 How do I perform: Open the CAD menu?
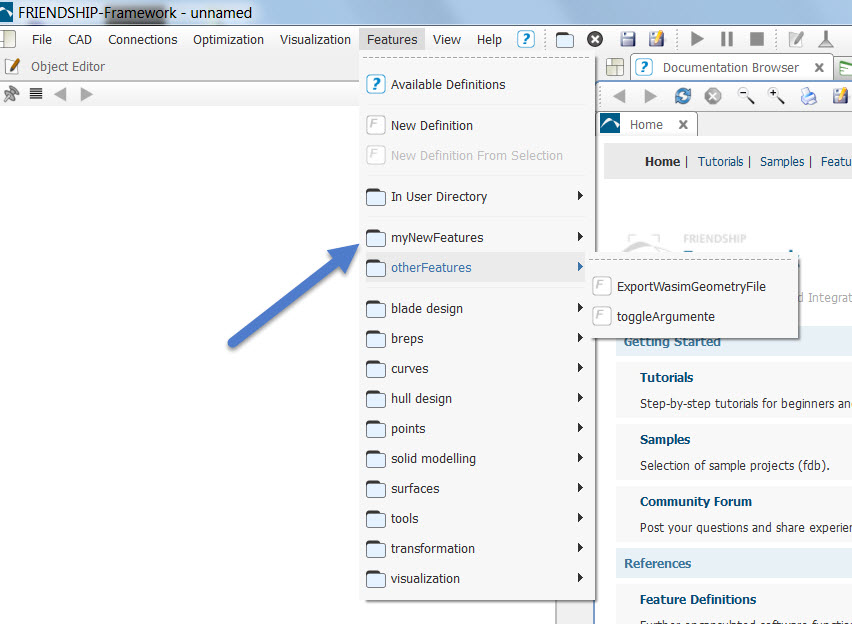(80, 40)
